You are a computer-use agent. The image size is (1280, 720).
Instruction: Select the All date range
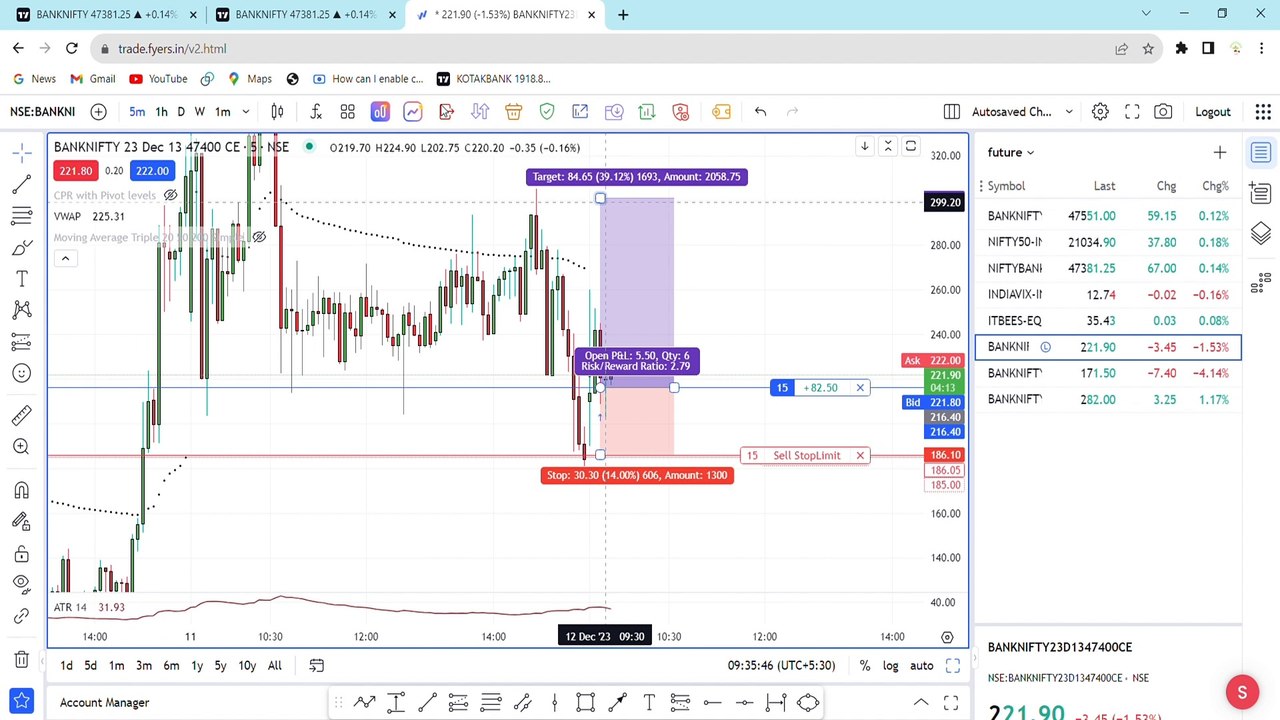(x=274, y=666)
